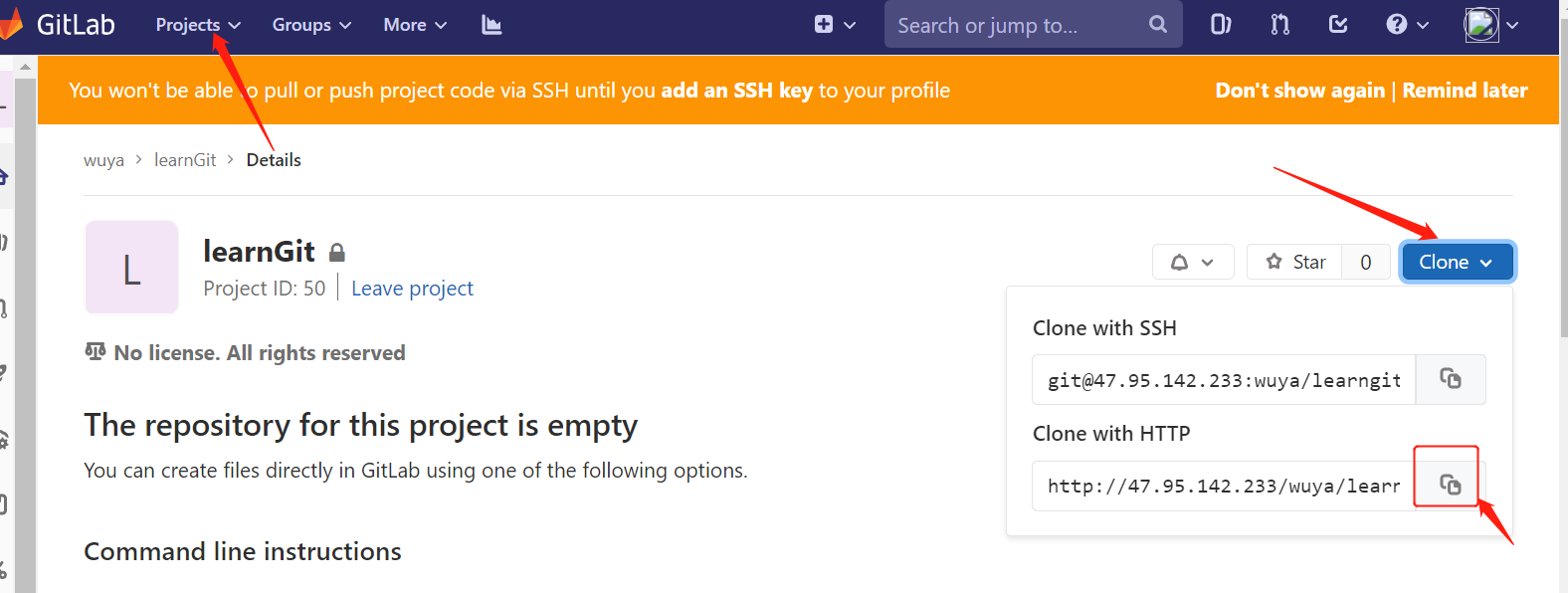The width and height of the screenshot is (1568, 593).
Task: Click the GitLab fox logo
Action: (x=12, y=24)
